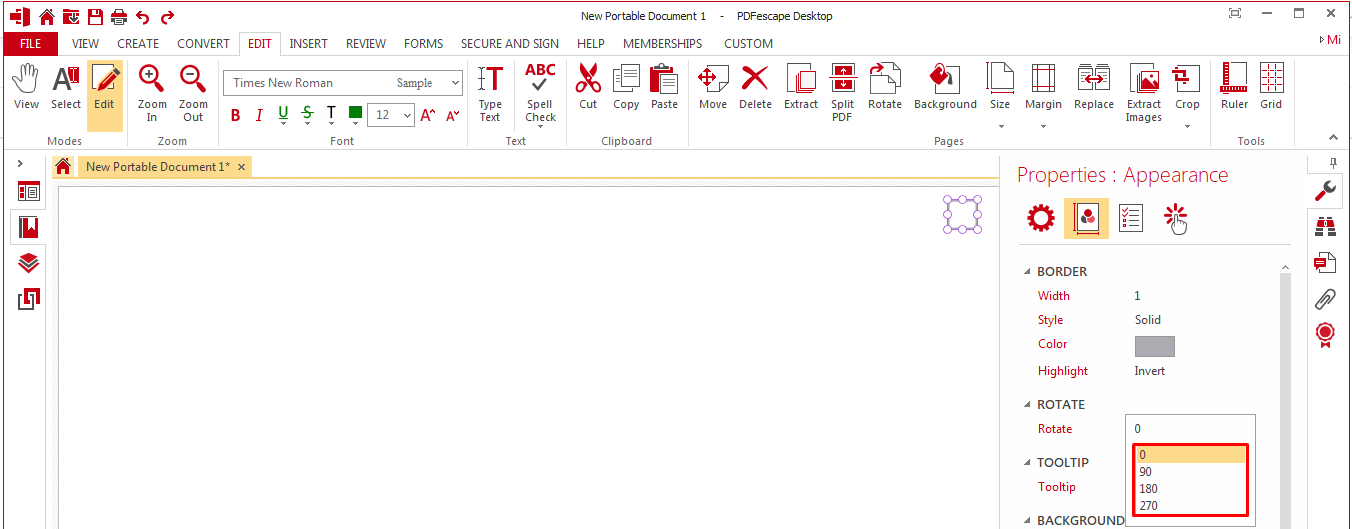Open the Extract Images tool

point(1143,93)
